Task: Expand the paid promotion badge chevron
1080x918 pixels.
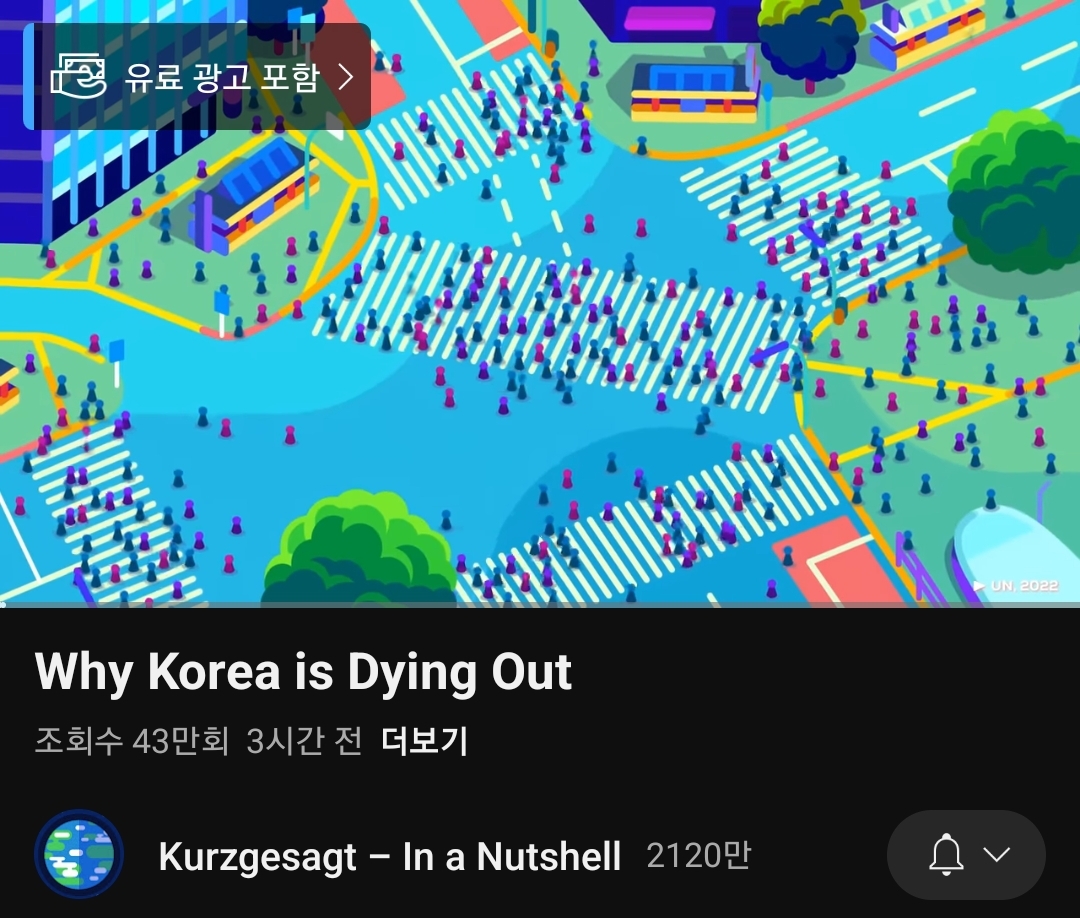Action: (346, 76)
